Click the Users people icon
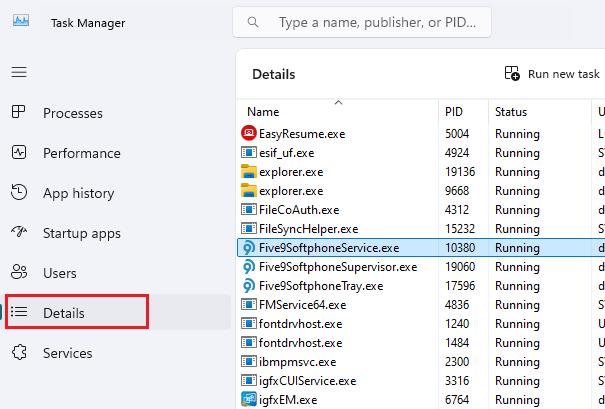The width and height of the screenshot is (605, 409). pyautogui.click(x=19, y=272)
